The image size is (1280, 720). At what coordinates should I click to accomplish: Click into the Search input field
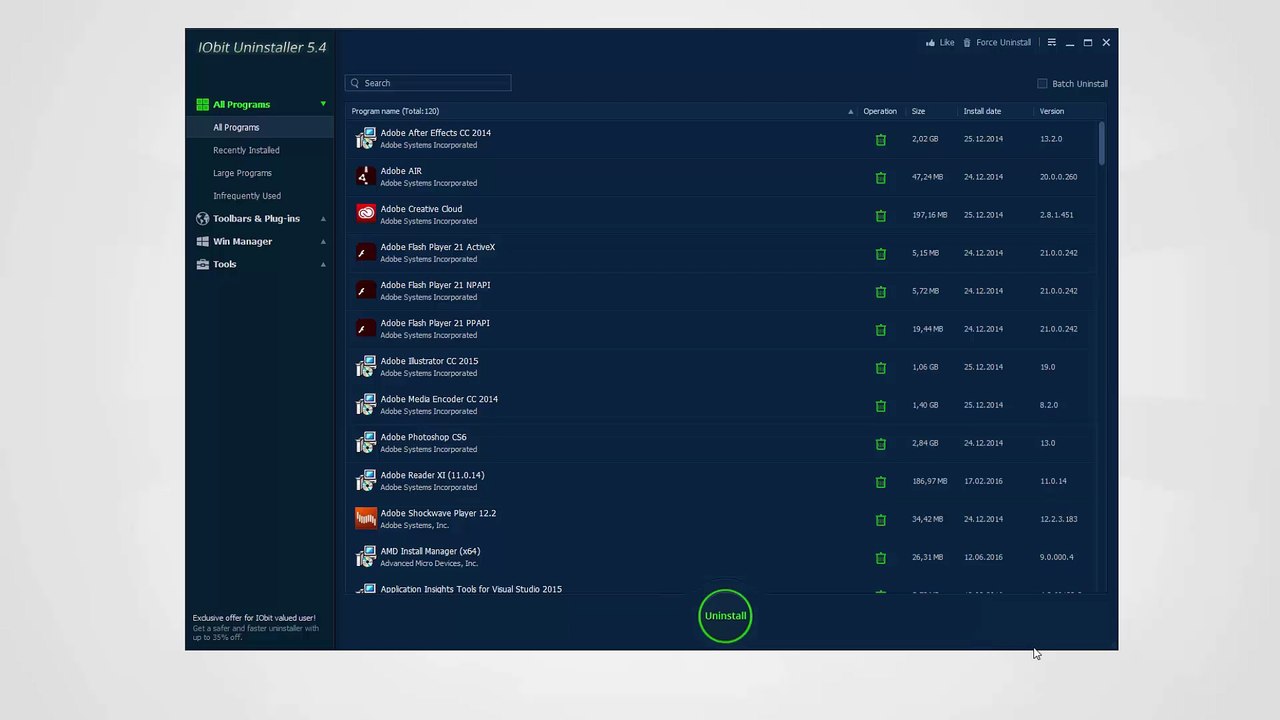(428, 83)
